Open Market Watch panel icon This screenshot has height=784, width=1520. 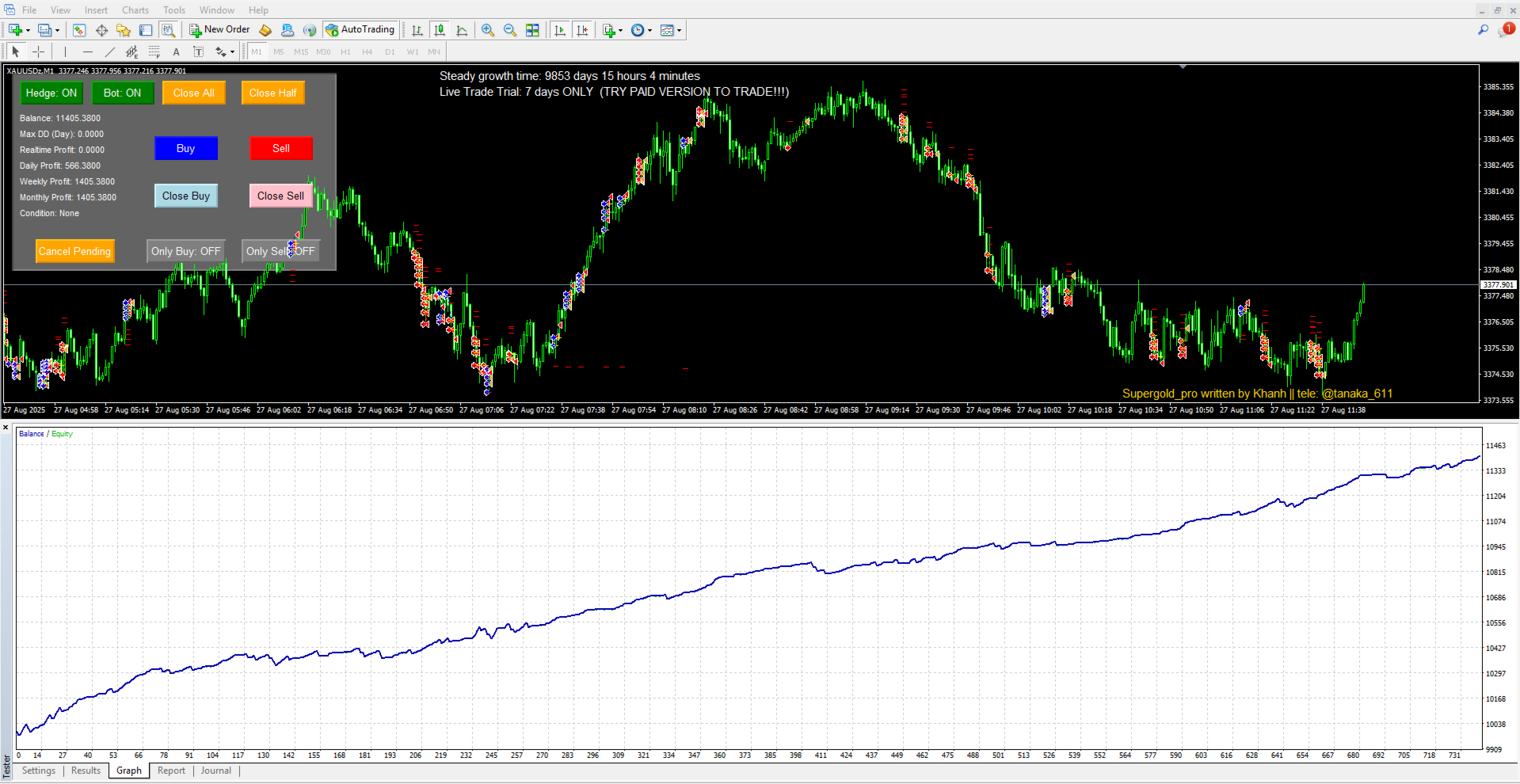[x=79, y=30]
